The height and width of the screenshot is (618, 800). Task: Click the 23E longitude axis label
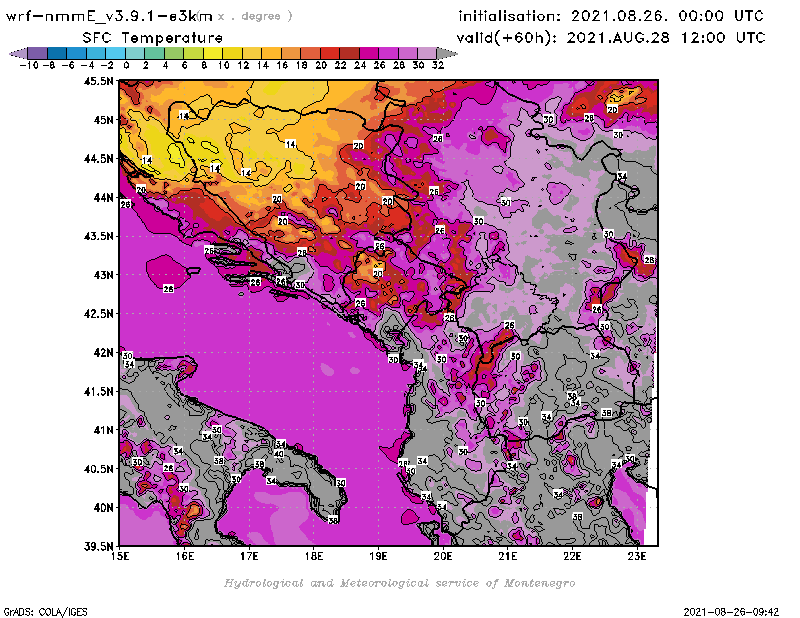click(x=637, y=556)
